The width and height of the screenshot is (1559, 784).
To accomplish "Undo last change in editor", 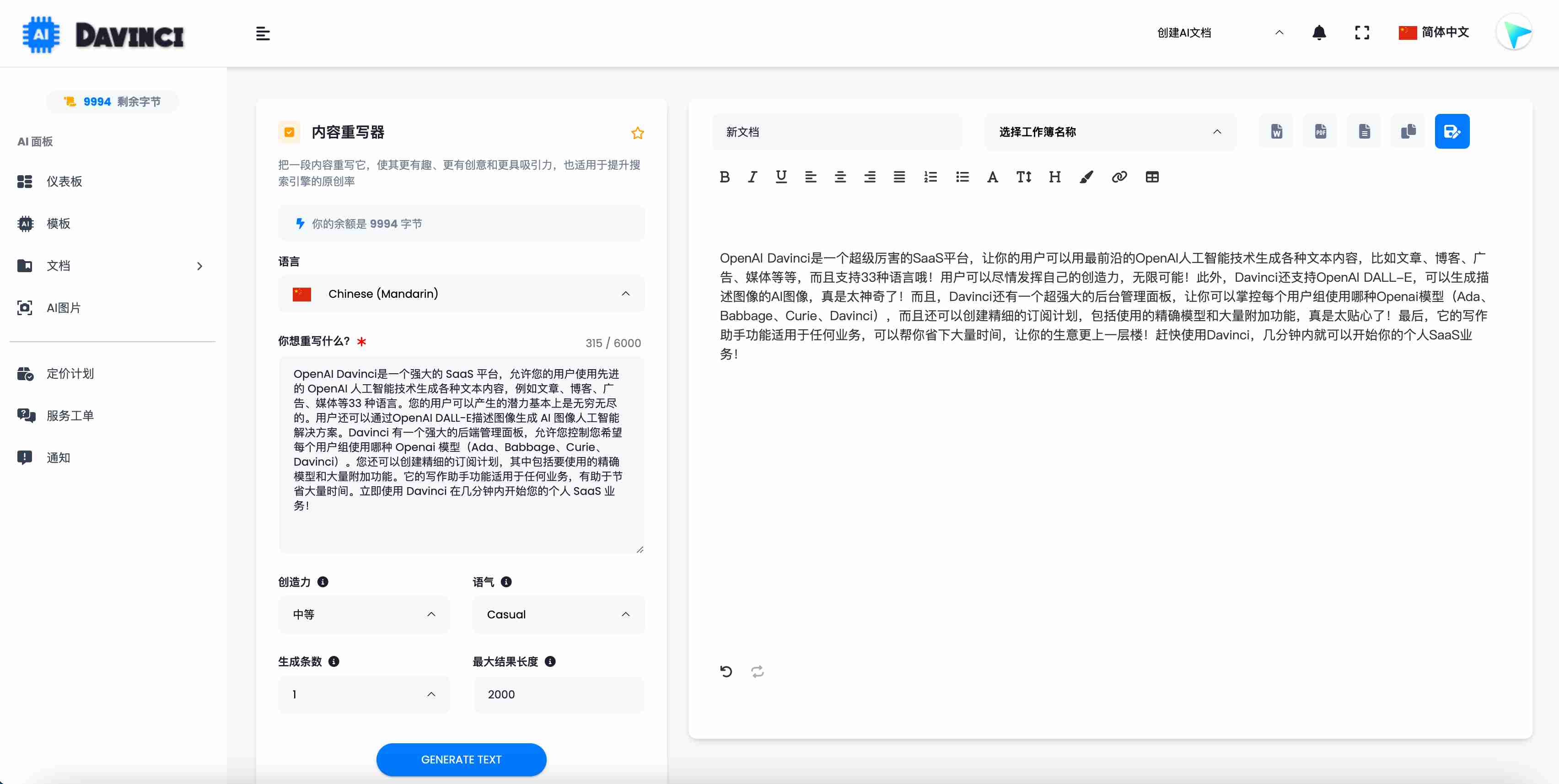I will [726, 671].
